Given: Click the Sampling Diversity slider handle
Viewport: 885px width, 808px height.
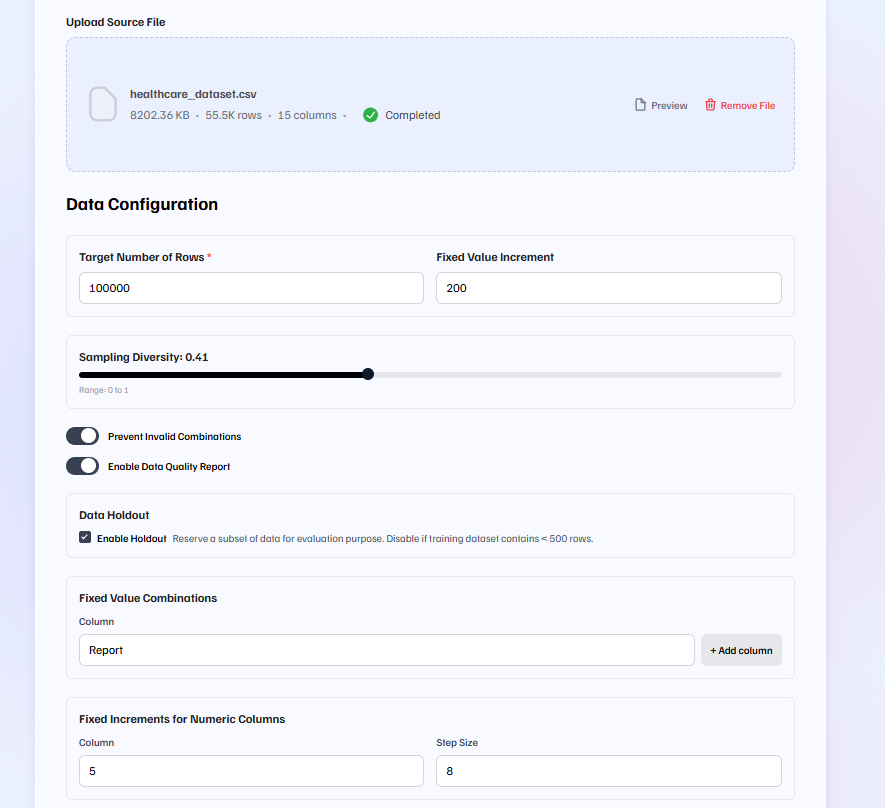Looking at the screenshot, I should click(x=368, y=374).
